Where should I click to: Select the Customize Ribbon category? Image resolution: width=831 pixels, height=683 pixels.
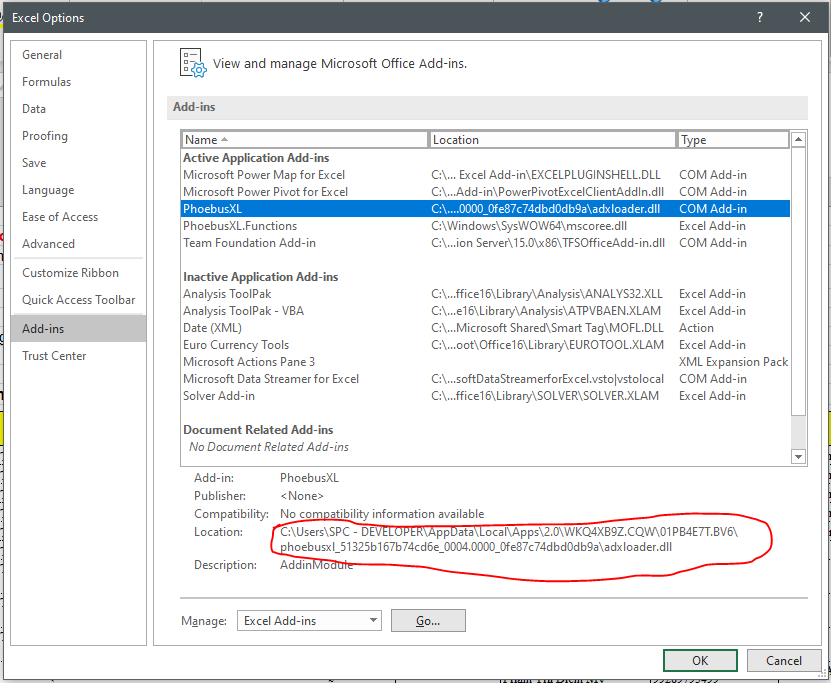point(70,273)
